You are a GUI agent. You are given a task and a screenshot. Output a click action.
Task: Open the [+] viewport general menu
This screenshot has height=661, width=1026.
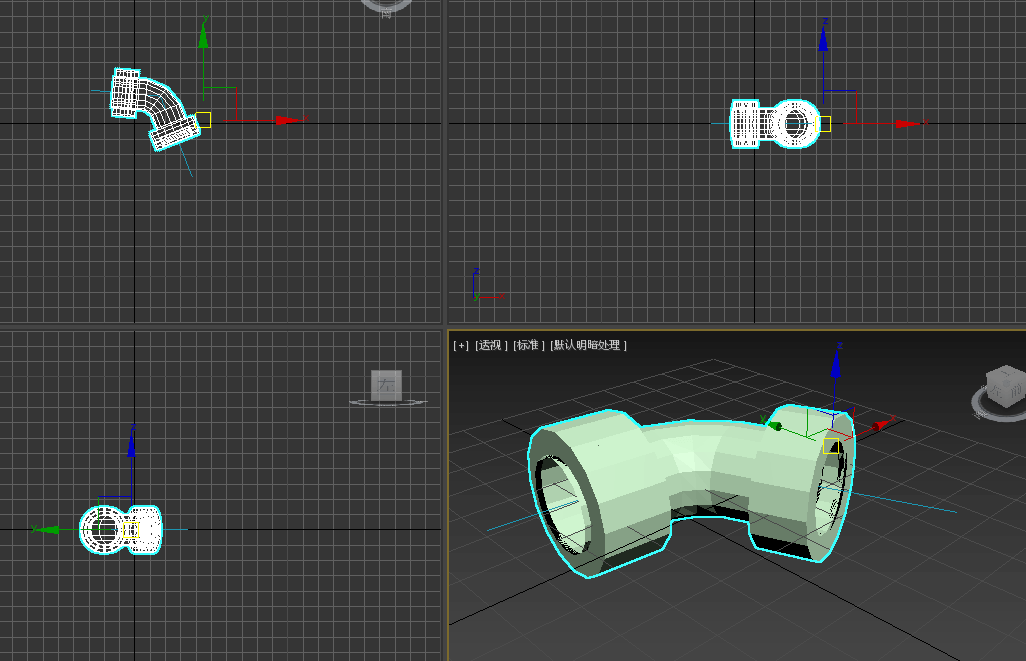pos(460,345)
